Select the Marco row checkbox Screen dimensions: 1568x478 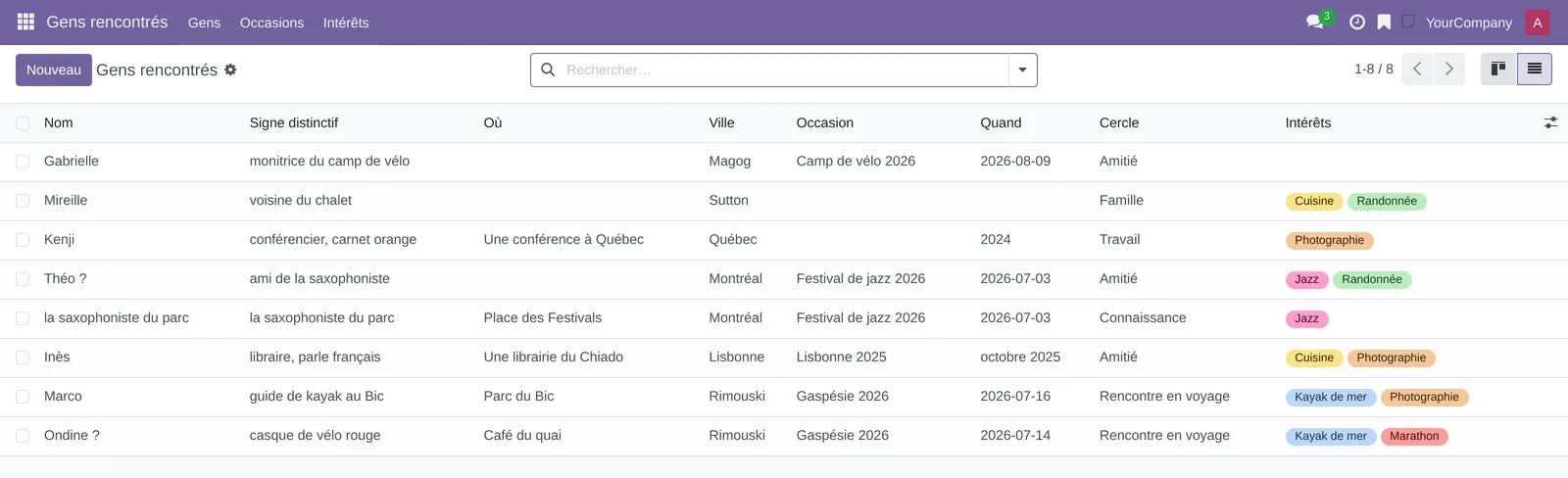point(23,397)
